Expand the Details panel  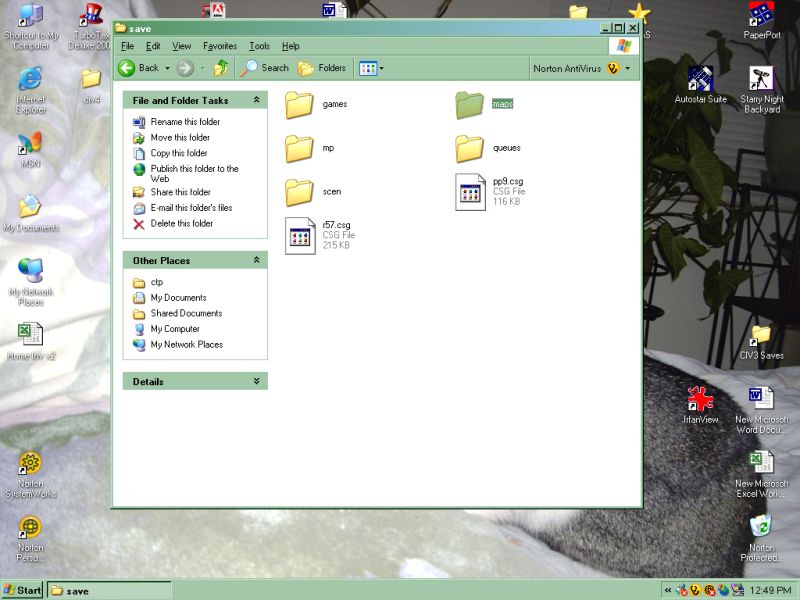click(257, 381)
